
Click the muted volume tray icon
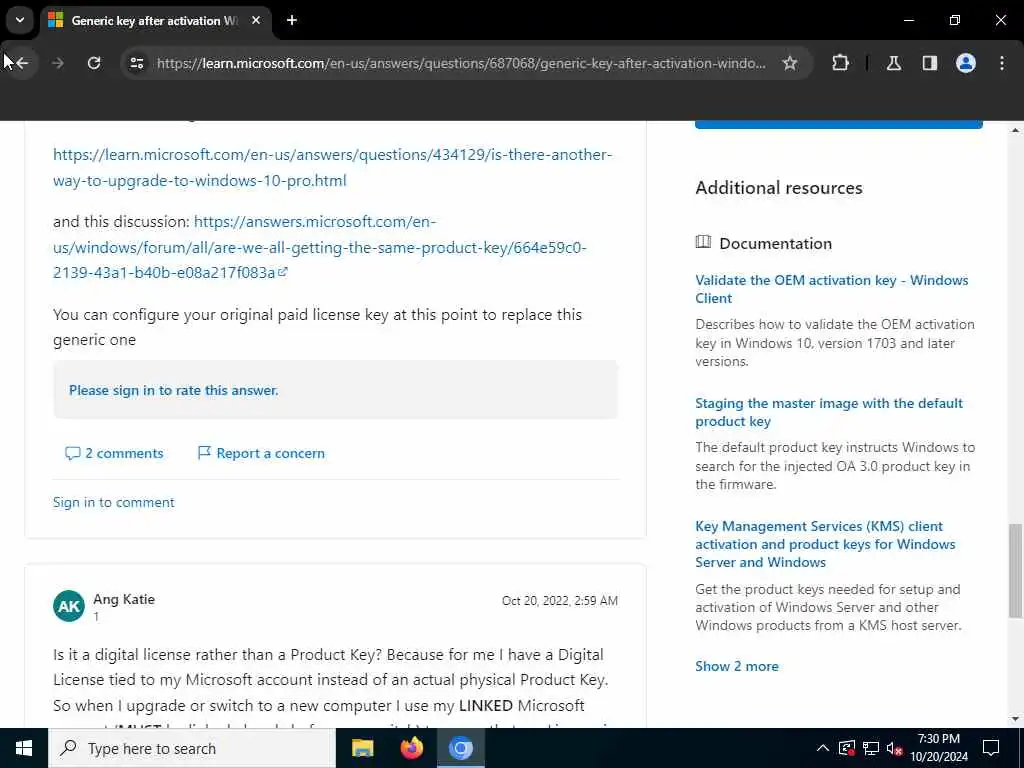pos(894,748)
